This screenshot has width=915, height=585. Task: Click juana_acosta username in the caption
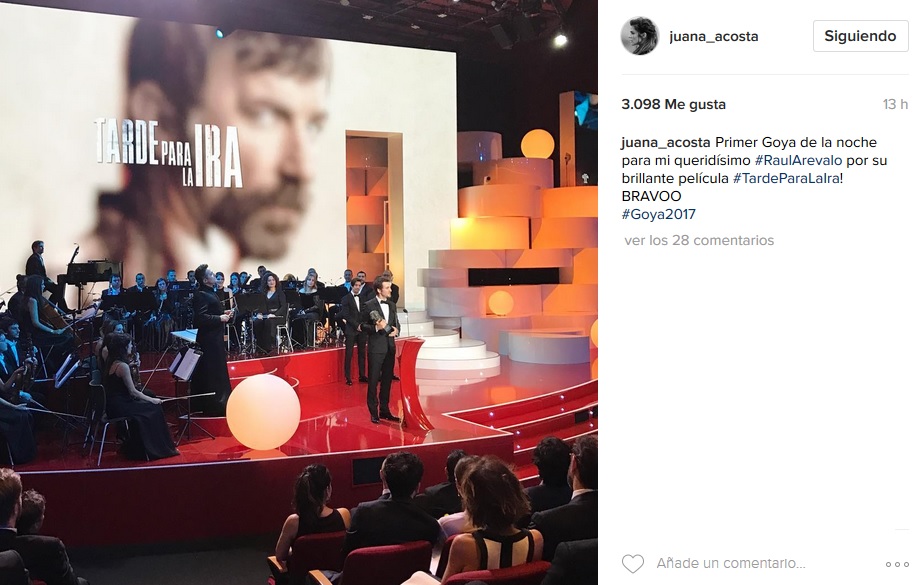[x=666, y=142]
